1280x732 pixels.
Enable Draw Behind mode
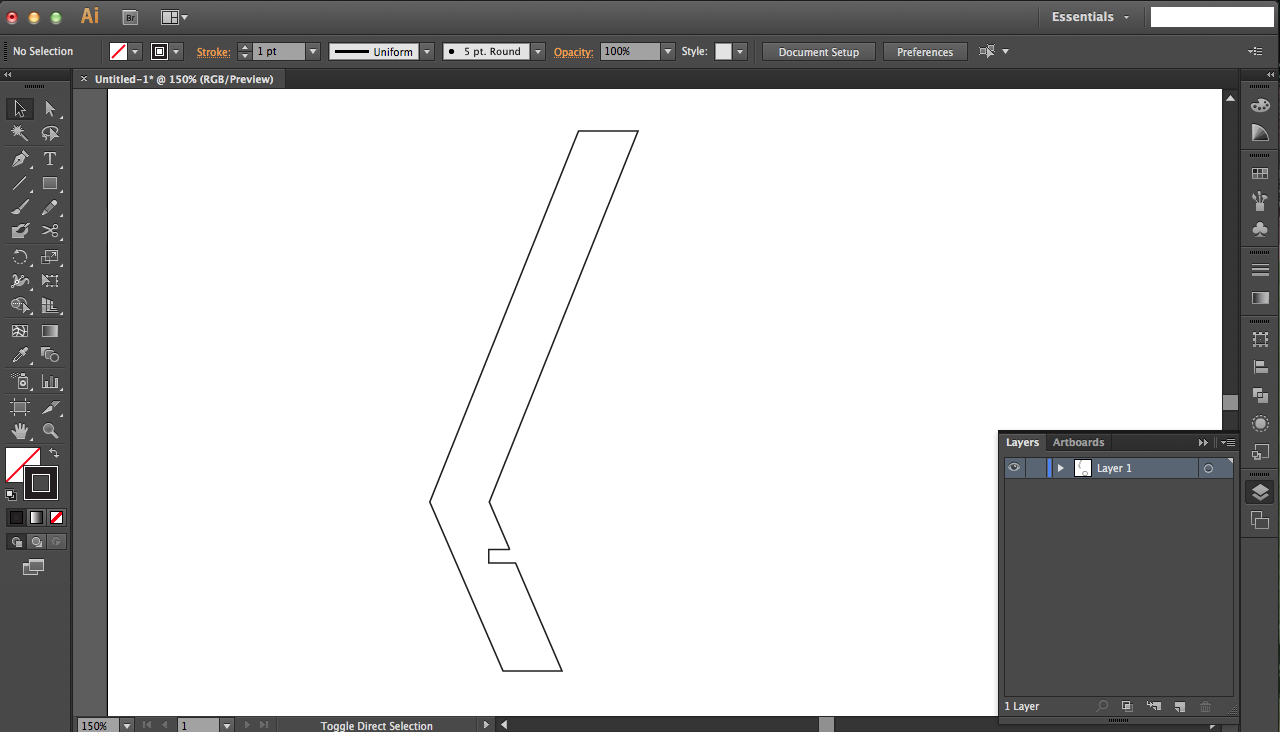[x=36, y=541]
